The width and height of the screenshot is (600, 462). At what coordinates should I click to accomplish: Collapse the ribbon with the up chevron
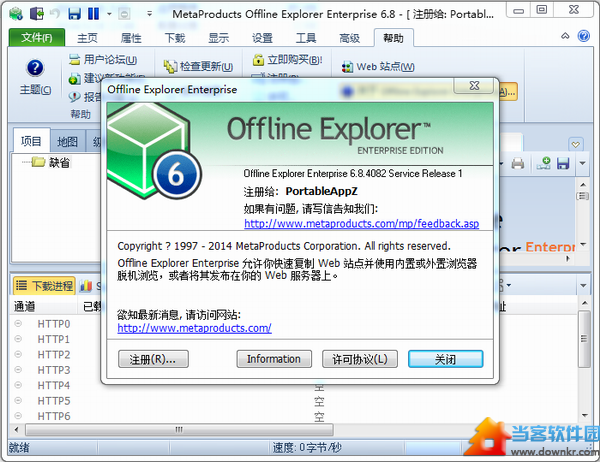565,36
